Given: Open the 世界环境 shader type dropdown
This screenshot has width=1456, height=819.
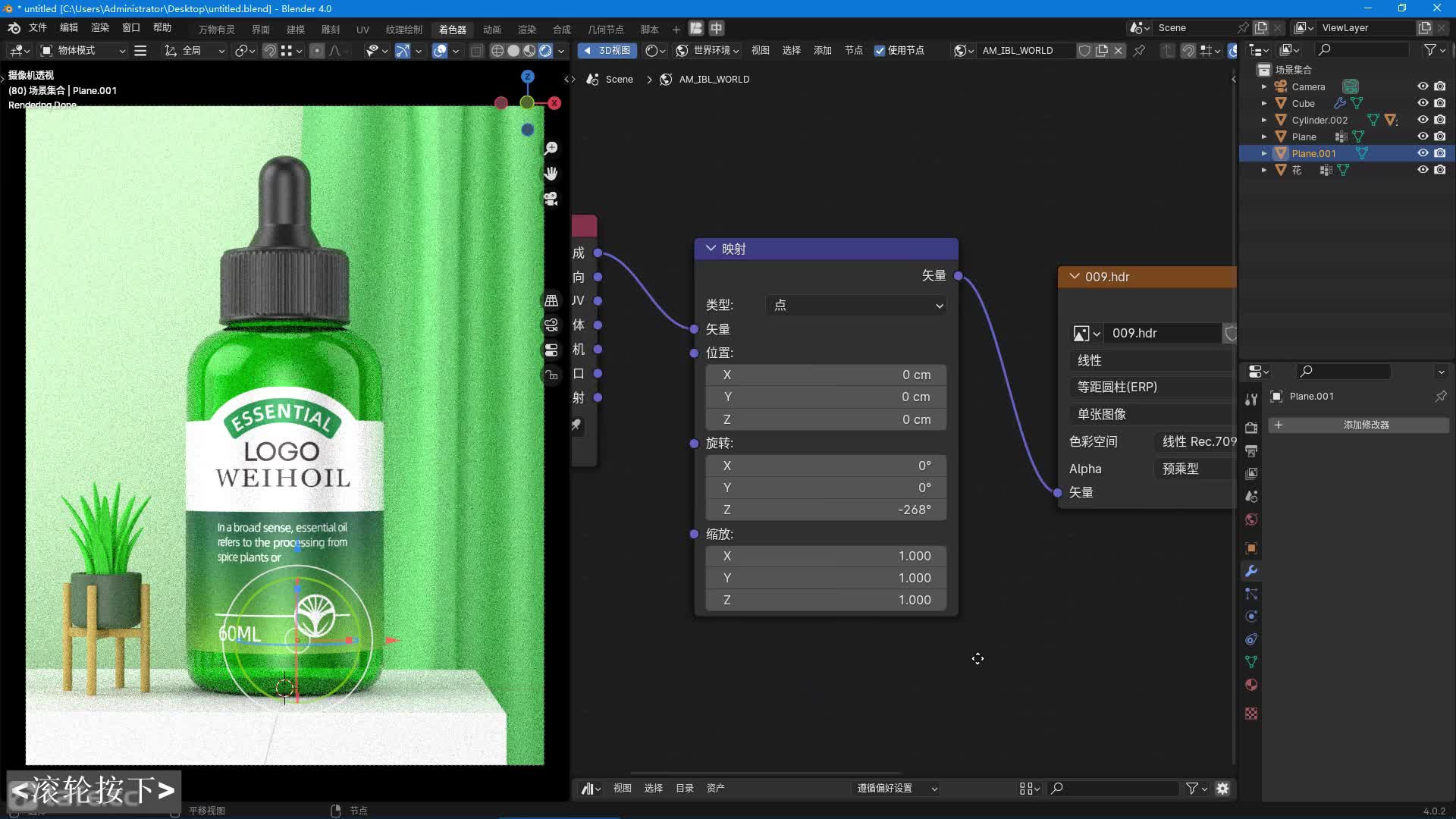Looking at the screenshot, I should point(708,50).
